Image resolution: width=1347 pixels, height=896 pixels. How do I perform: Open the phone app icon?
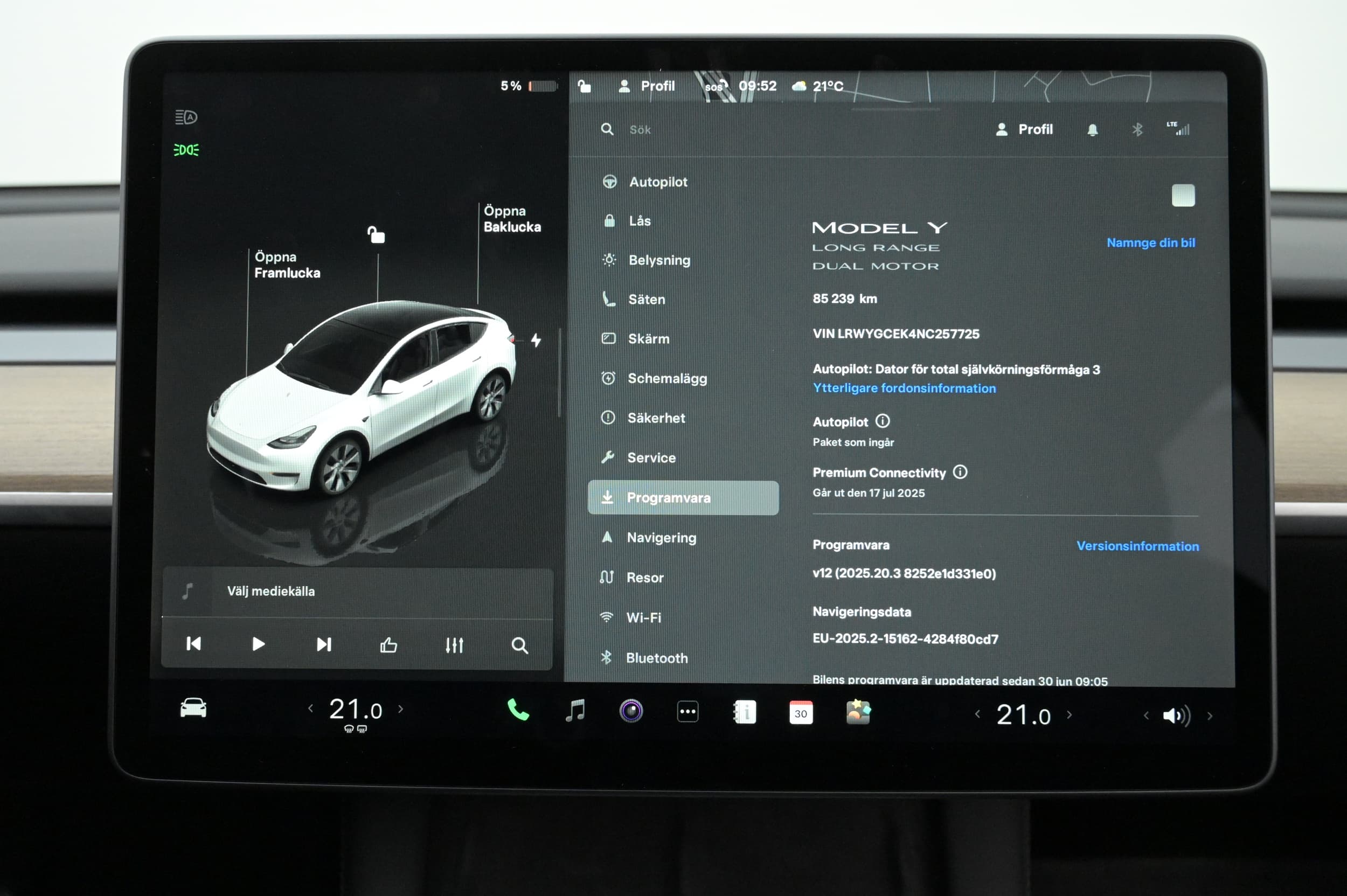click(518, 710)
